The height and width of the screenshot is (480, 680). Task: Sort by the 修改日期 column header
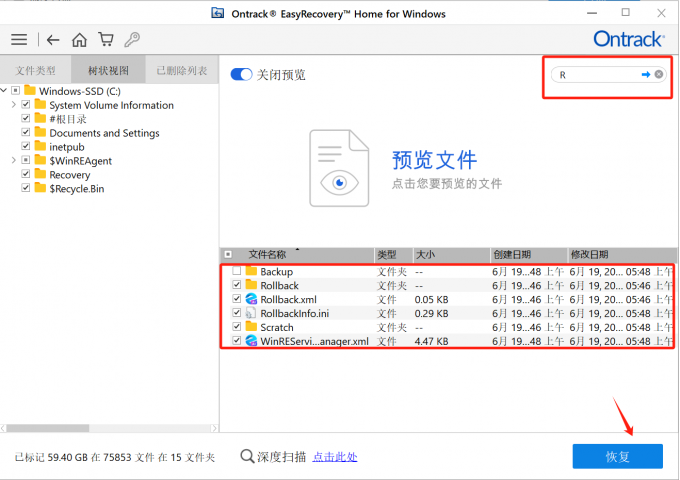(589, 255)
